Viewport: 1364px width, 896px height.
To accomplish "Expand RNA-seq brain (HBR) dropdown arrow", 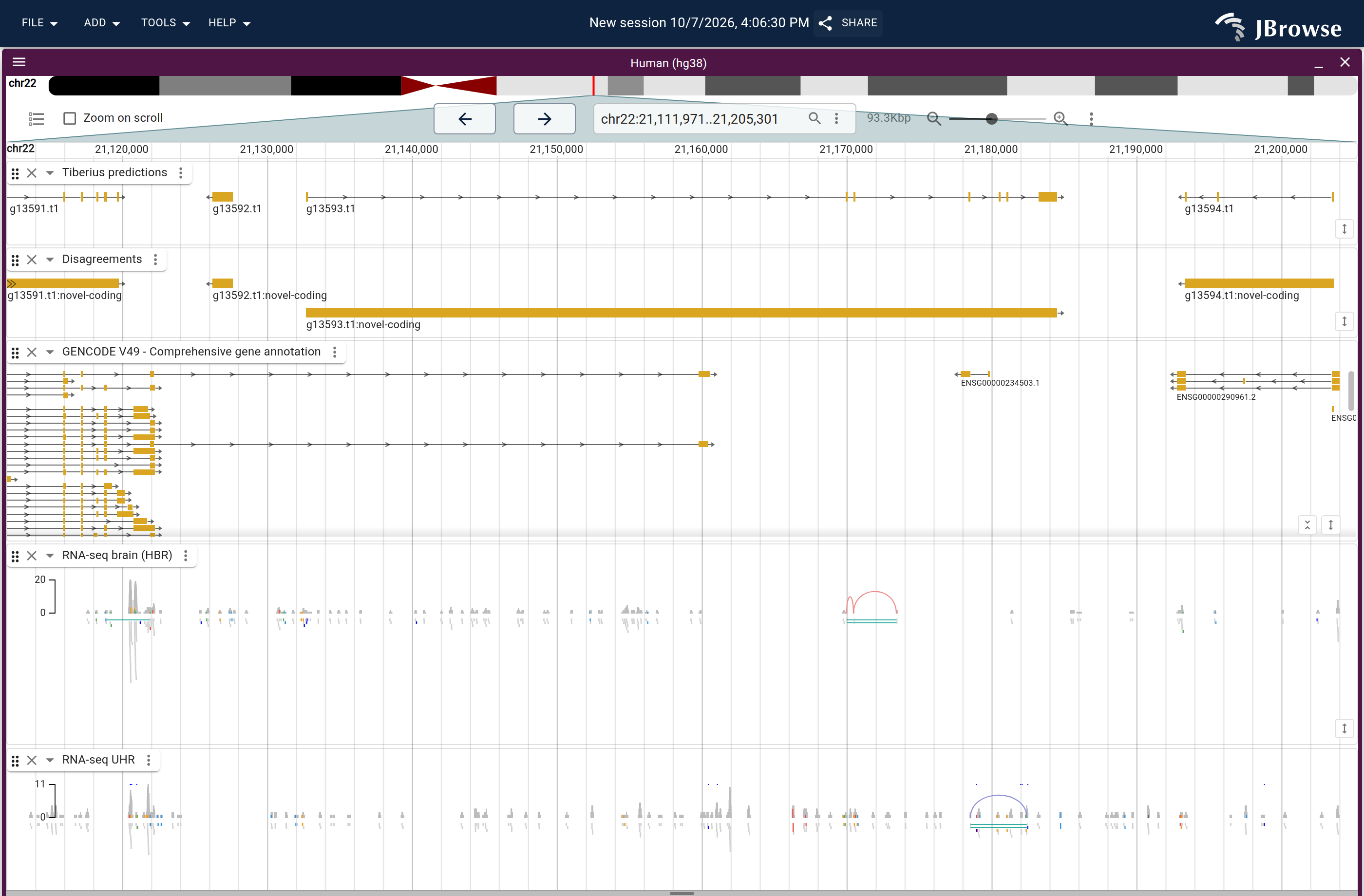I will pos(50,556).
